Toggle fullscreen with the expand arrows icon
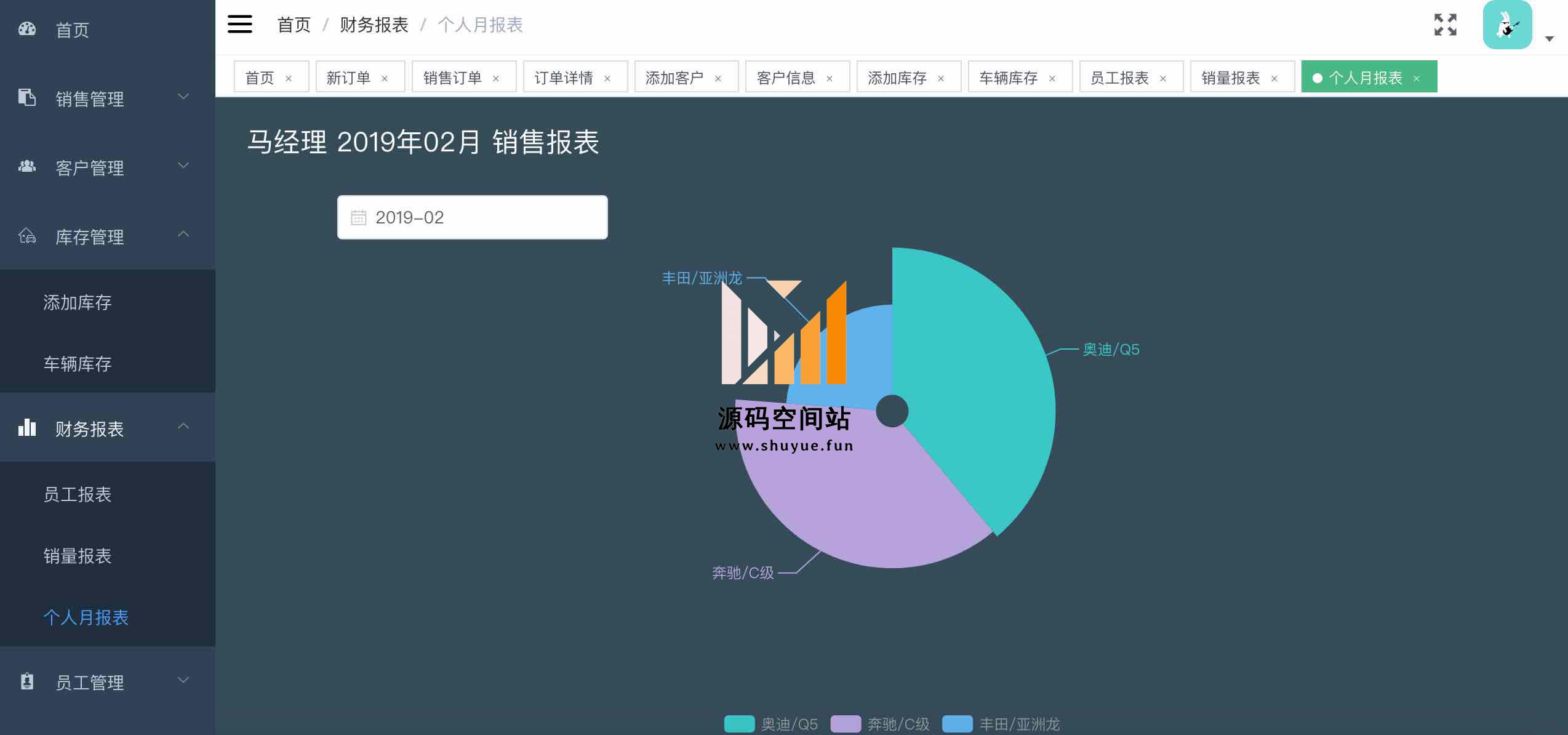 click(1445, 25)
